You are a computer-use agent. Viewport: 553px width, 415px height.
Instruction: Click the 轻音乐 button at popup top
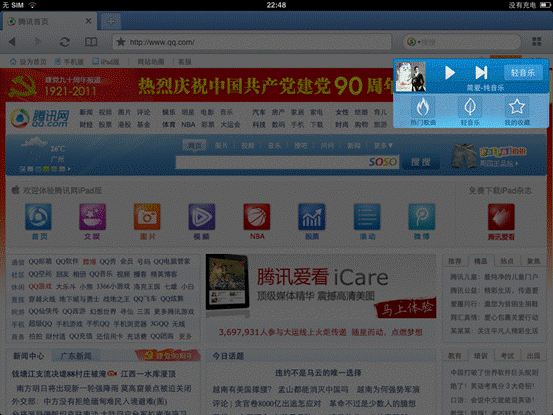click(523, 73)
